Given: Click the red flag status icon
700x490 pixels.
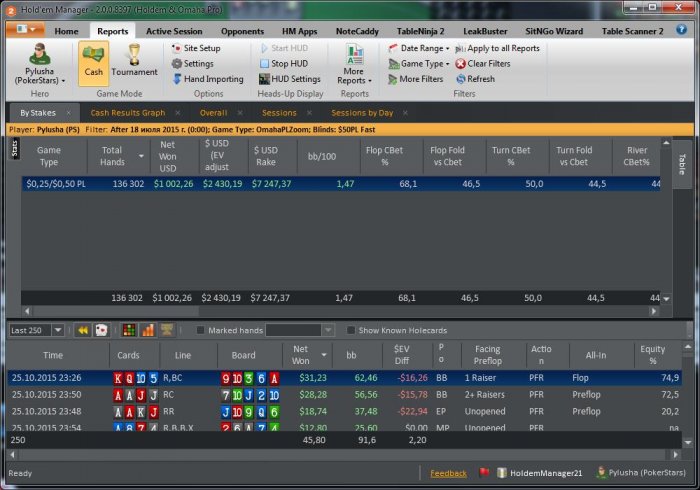Looking at the screenshot, I should (x=484, y=473).
